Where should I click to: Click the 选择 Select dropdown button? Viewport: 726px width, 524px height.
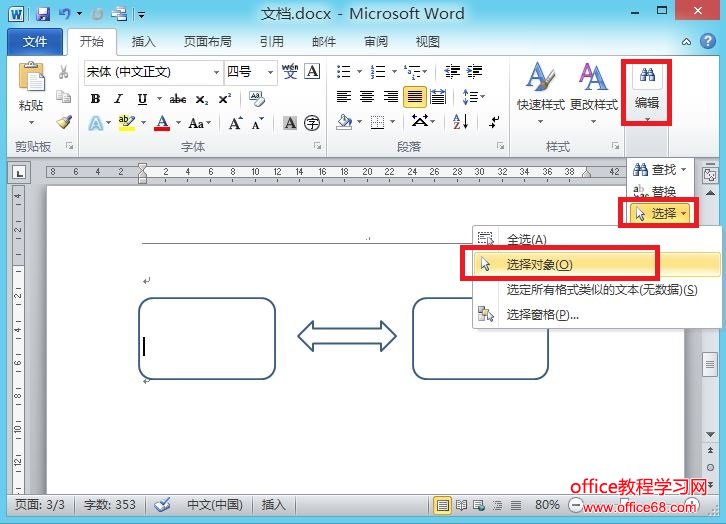pos(659,213)
